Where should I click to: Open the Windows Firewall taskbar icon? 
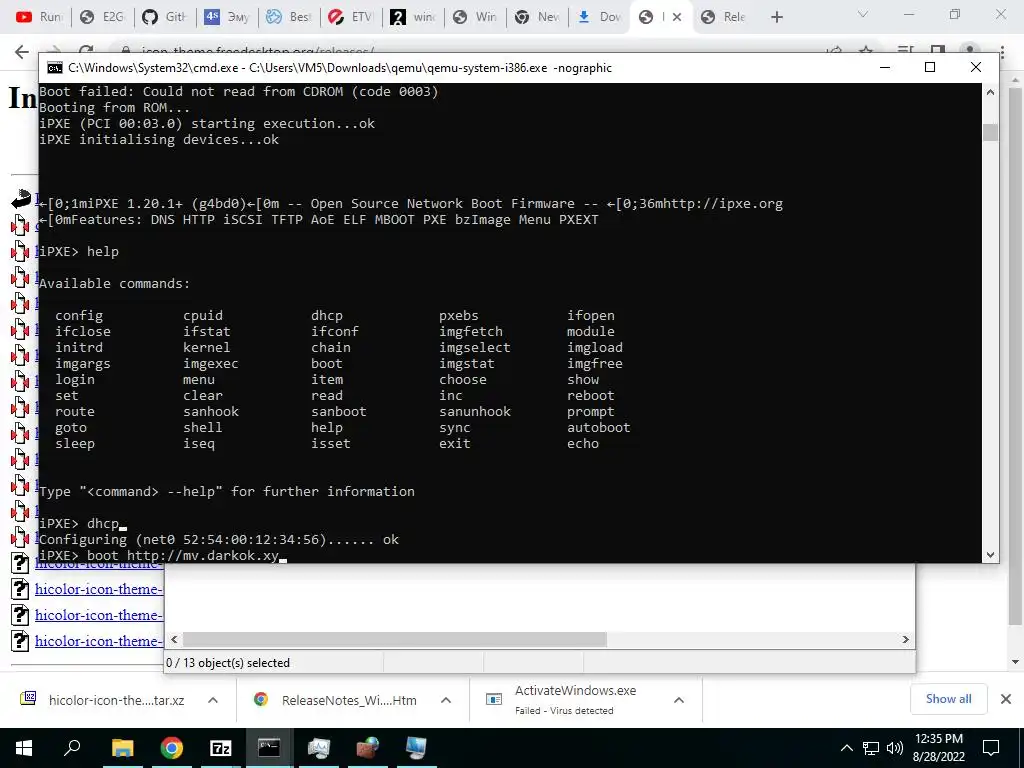[368, 748]
